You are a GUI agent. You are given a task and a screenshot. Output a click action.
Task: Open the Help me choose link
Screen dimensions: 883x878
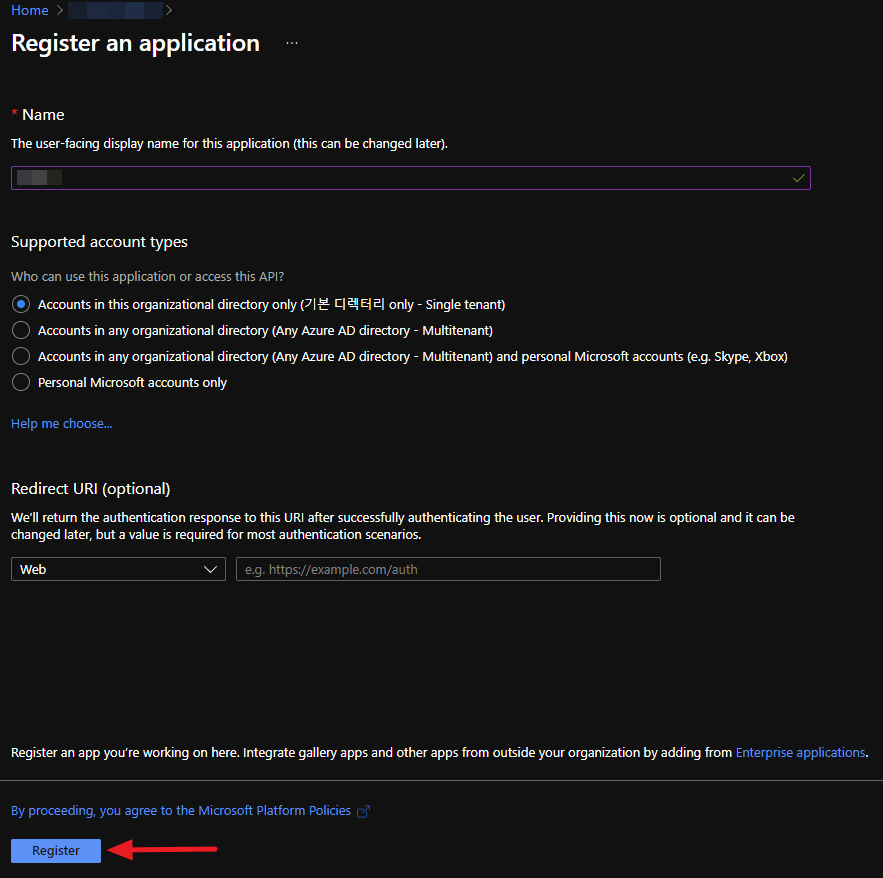(x=61, y=423)
